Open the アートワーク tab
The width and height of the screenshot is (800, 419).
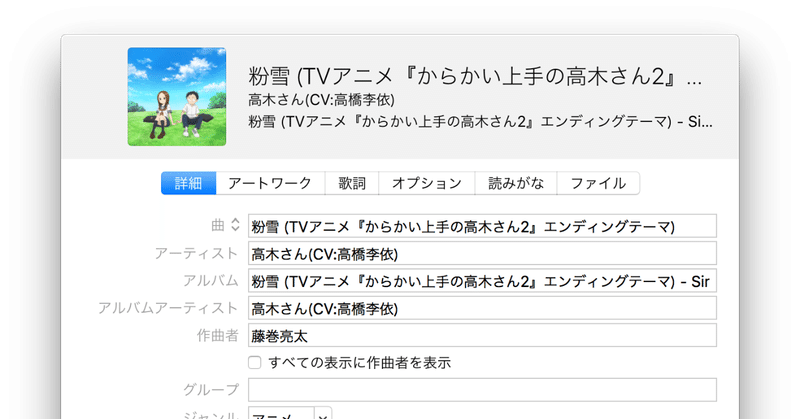270,183
